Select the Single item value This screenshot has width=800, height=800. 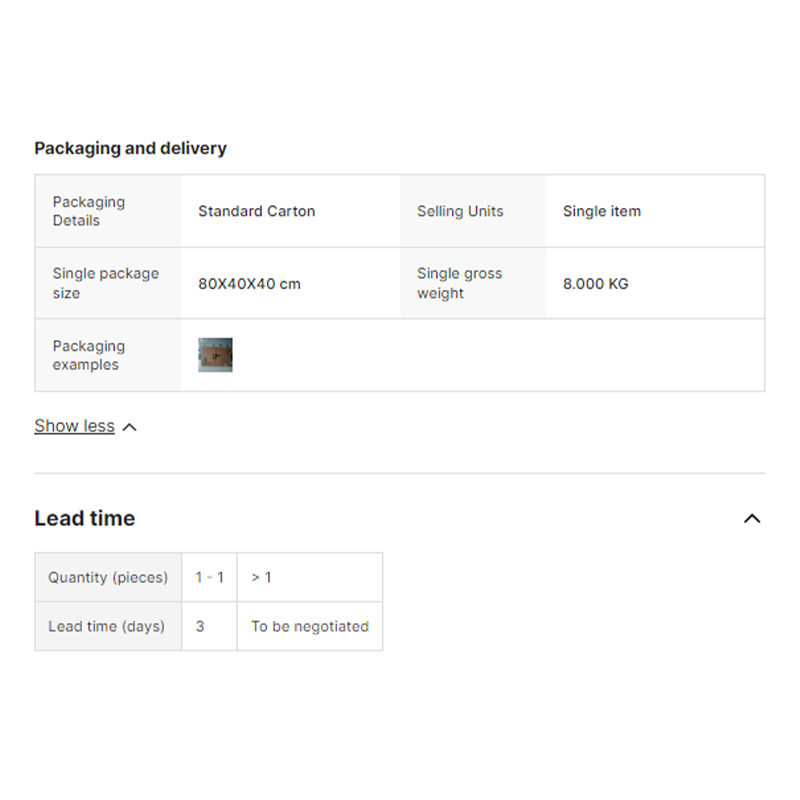pos(602,211)
